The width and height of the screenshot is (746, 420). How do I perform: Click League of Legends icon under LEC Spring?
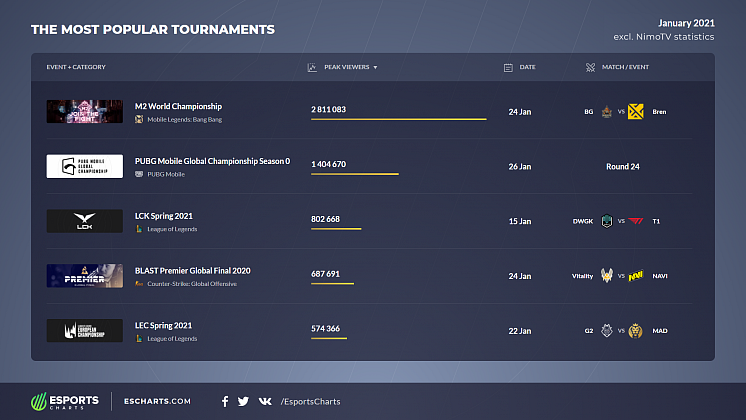coord(139,339)
